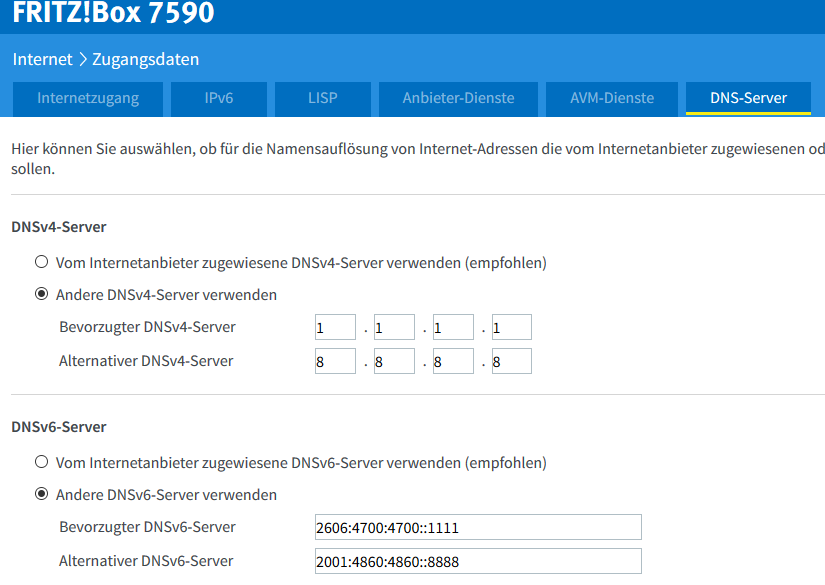Click the Bevorzugter DNSv6-Server address field
This screenshot has width=825, height=585.
pyautogui.click(x=478, y=527)
